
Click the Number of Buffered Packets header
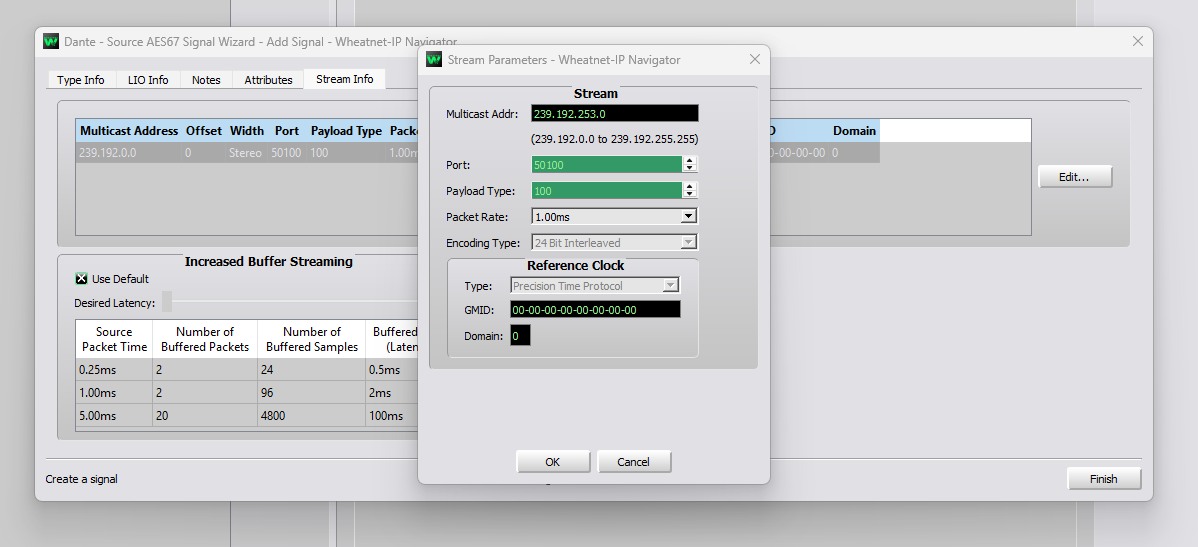205,339
